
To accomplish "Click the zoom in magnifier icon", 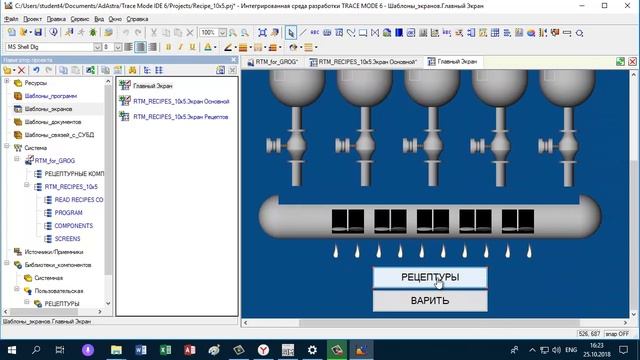I will coord(233,33).
